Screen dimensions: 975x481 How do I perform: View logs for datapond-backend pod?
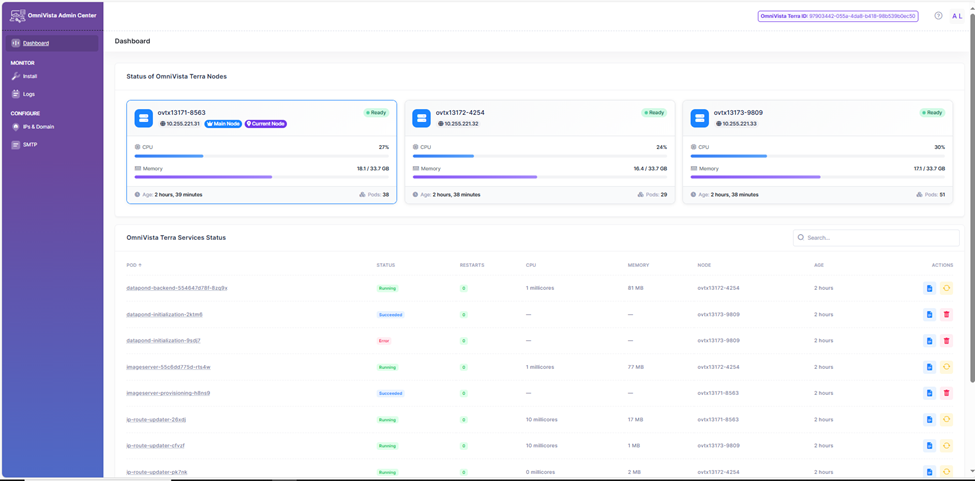click(929, 288)
